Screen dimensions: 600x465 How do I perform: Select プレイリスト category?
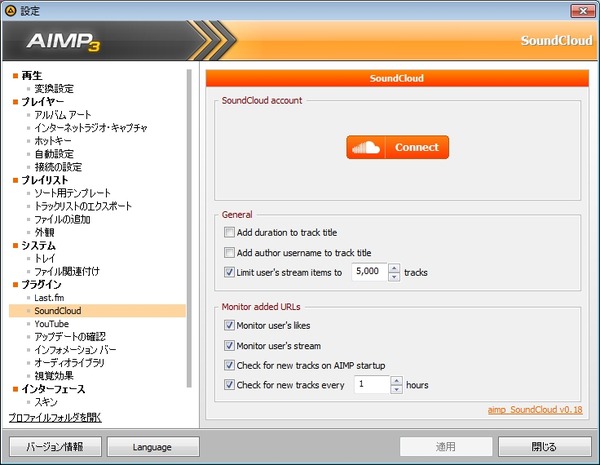pos(45,180)
